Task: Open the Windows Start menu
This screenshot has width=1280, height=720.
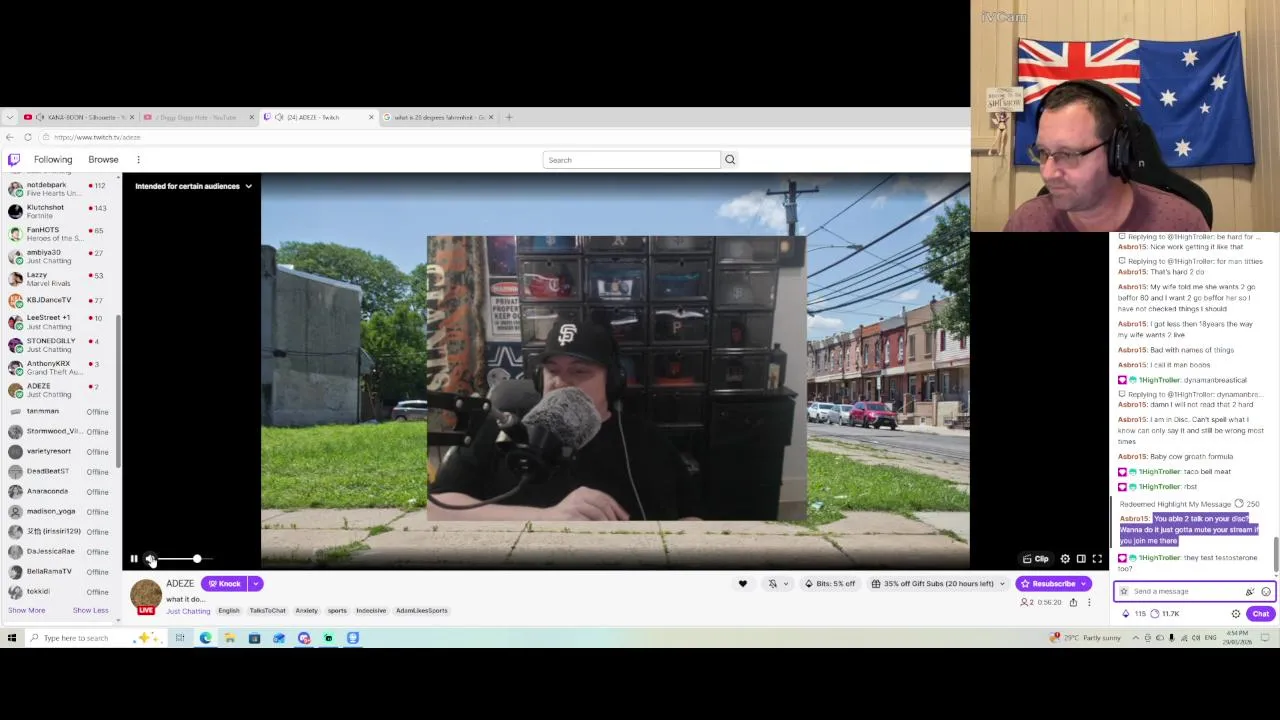Action: pos(12,638)
